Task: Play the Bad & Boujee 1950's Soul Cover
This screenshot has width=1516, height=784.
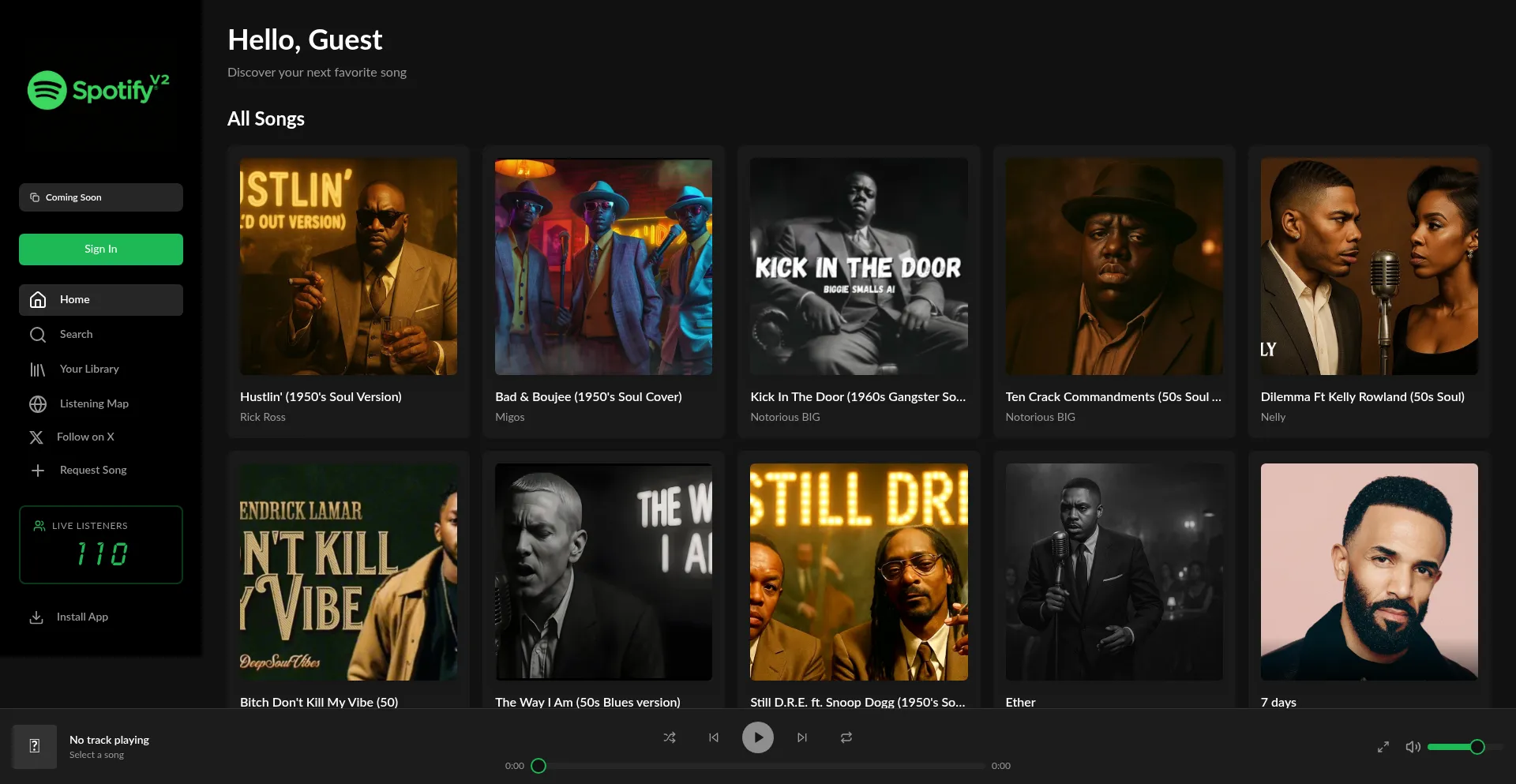Action: 603,266
